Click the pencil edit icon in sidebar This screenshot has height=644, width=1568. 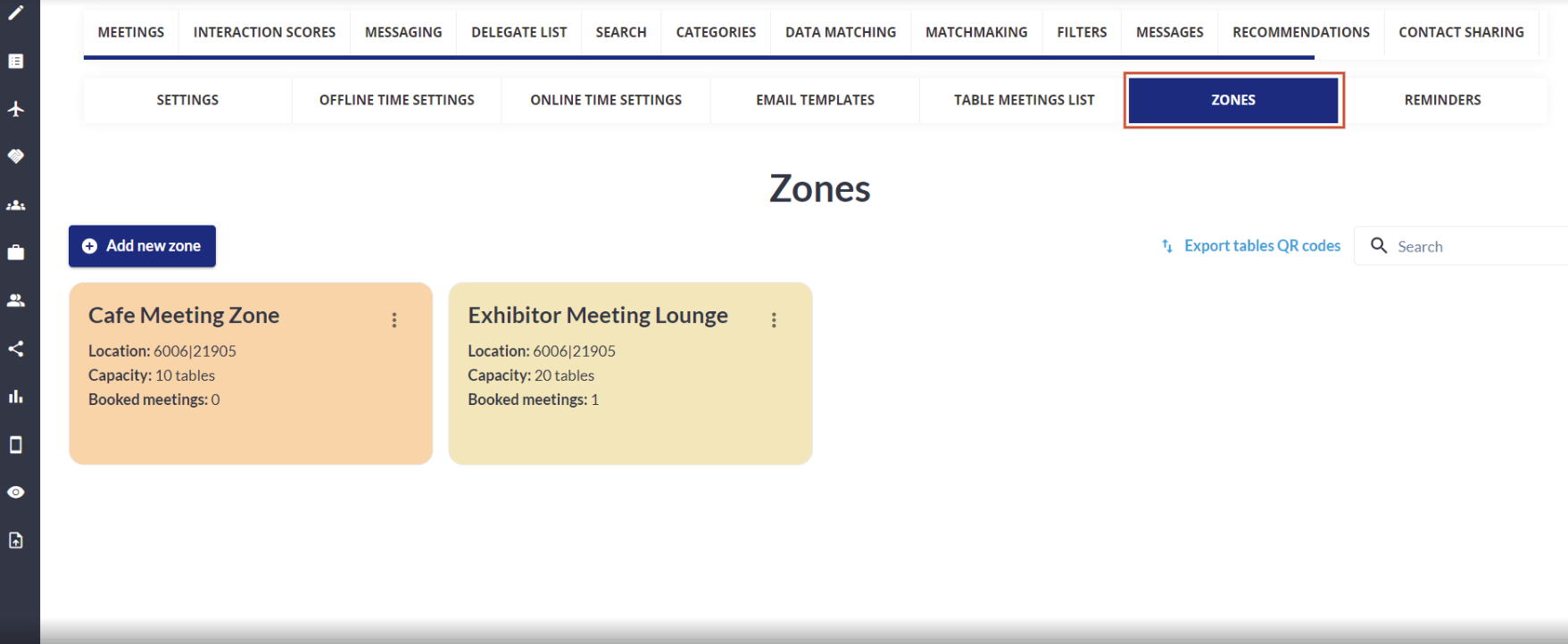[16, 13]
